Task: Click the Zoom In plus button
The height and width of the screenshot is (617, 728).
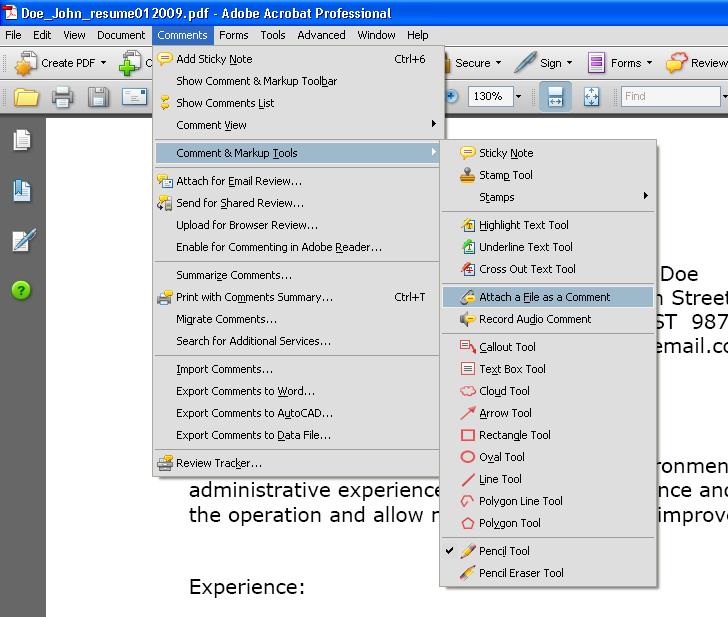Action: (452, 97)
